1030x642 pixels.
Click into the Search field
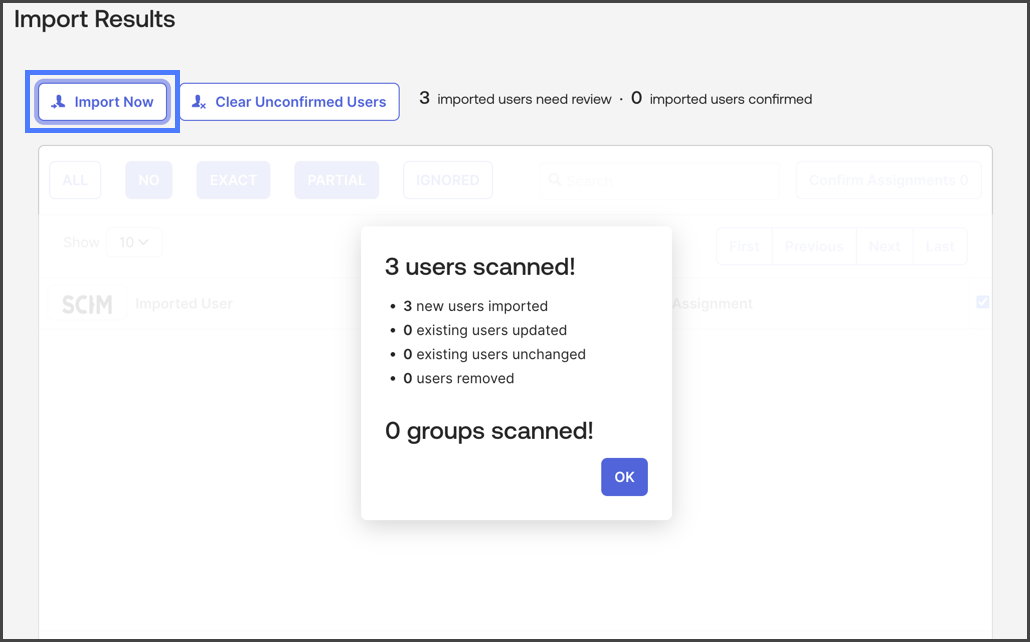tap(662, 181)
